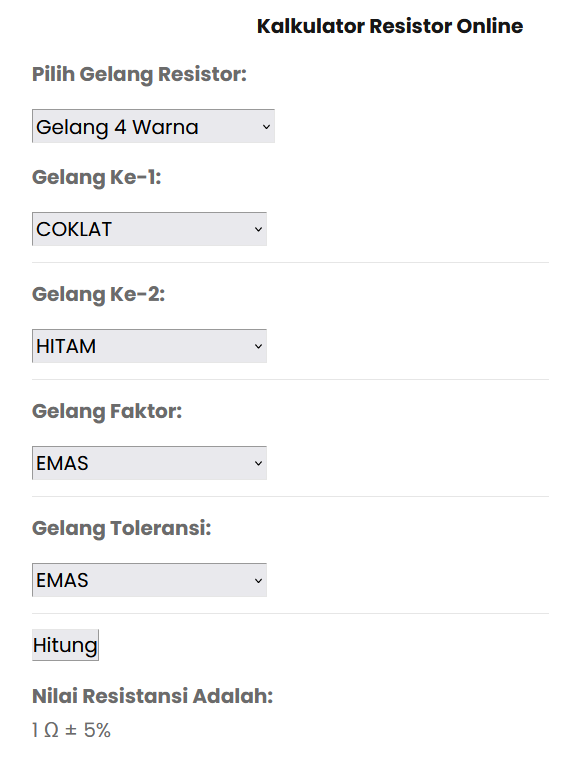This screenshot has height=760, width=565.
Task: Click the Pilih Gelang Resistor label
Action: point(140,75)
